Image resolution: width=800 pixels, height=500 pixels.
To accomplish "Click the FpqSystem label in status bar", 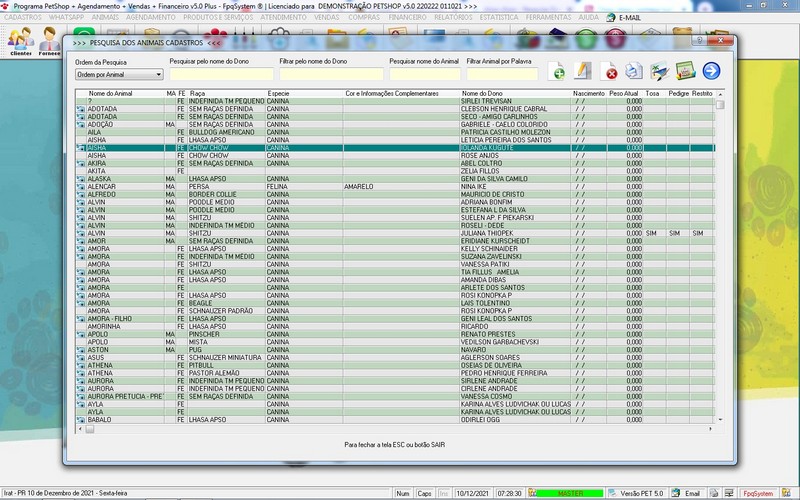I will (758, 493).
